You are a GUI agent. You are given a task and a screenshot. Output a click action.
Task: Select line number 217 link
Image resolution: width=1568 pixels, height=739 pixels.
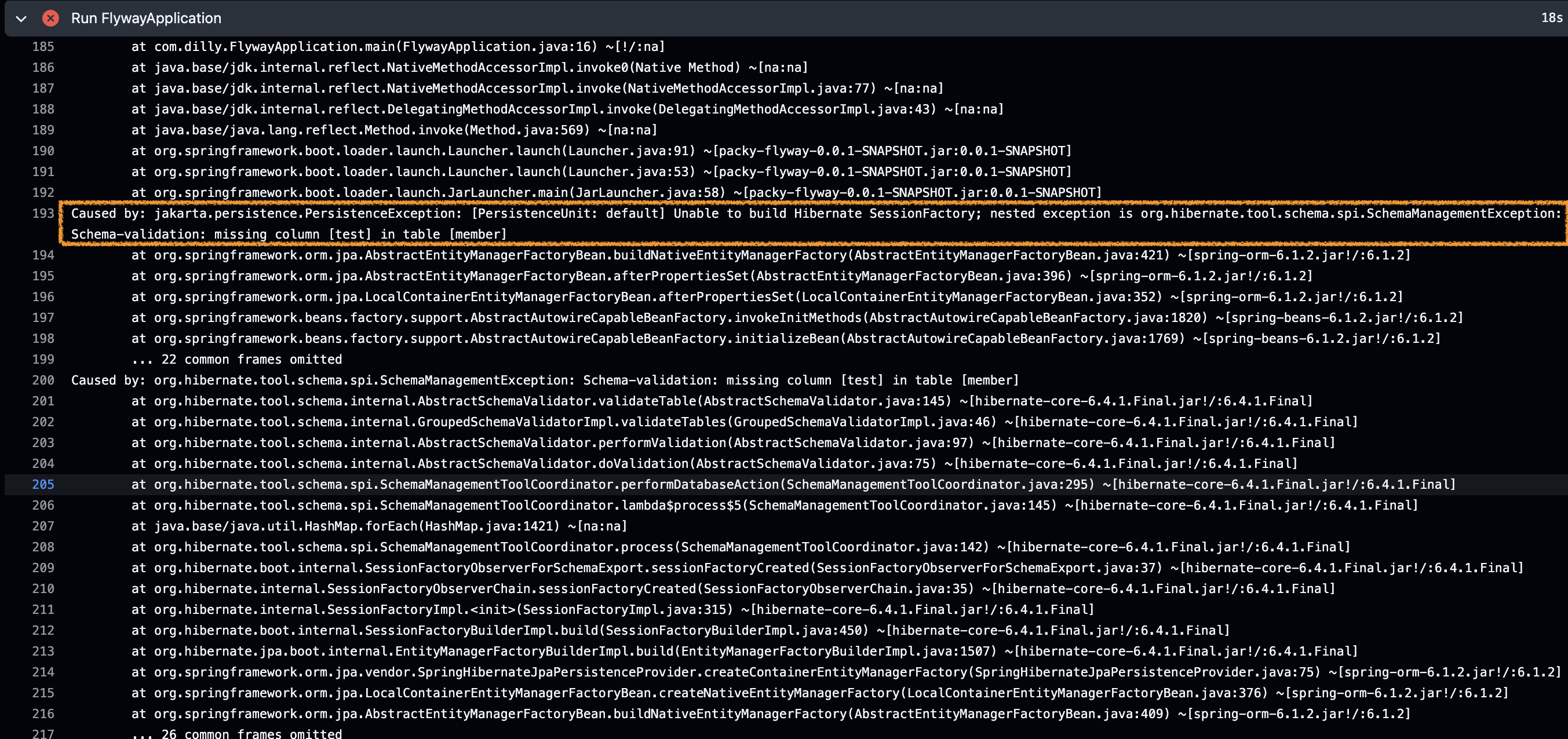(x=43, y=734)
